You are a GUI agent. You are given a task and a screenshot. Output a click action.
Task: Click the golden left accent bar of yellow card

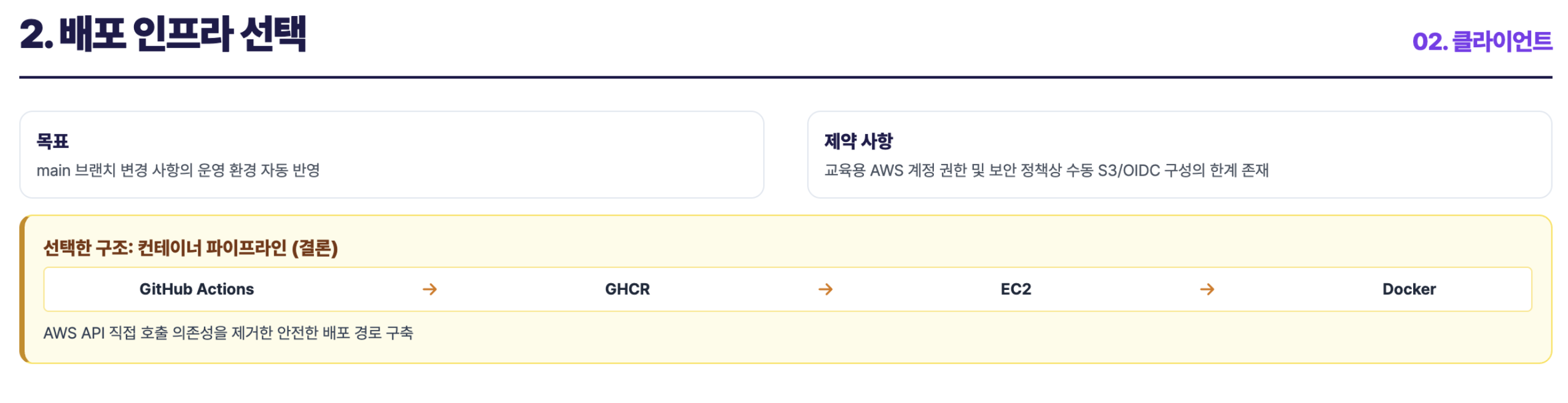click(23, 289)
